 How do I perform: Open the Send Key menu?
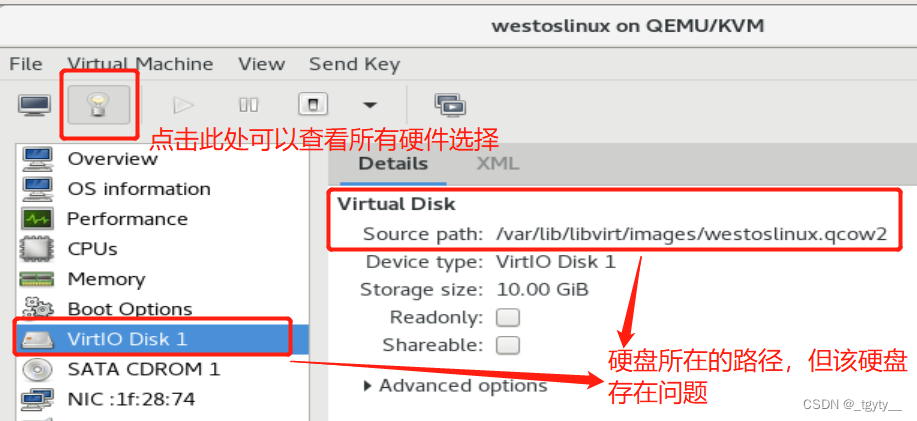coord(354,64)
